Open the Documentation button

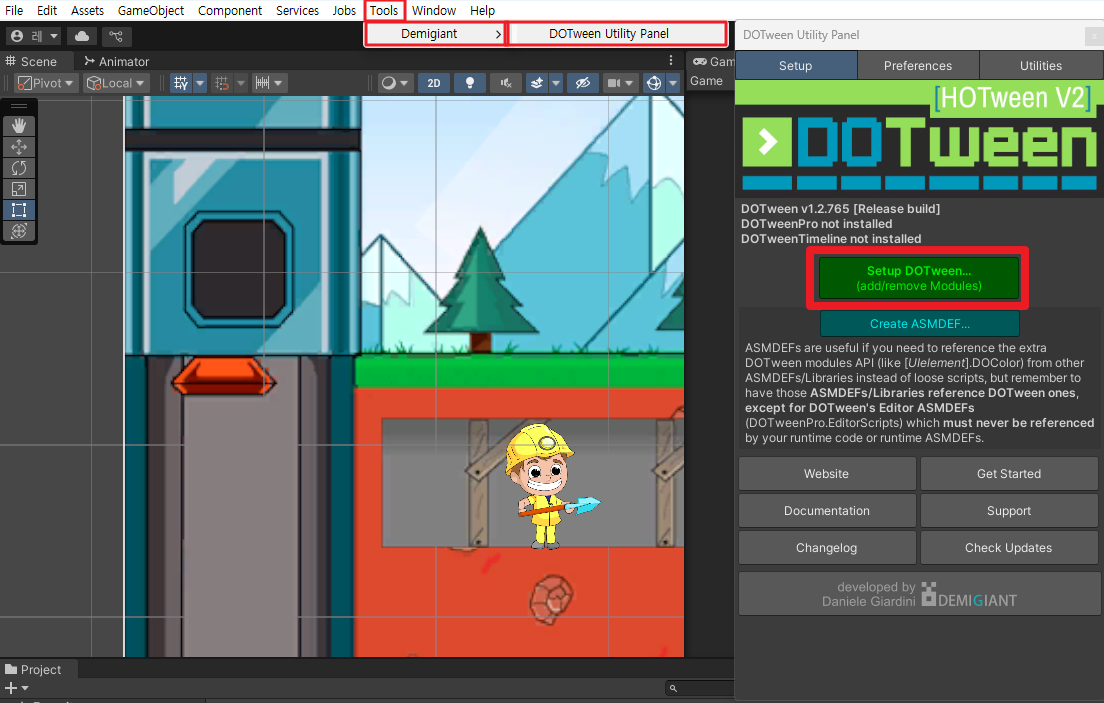click(827, 511)
